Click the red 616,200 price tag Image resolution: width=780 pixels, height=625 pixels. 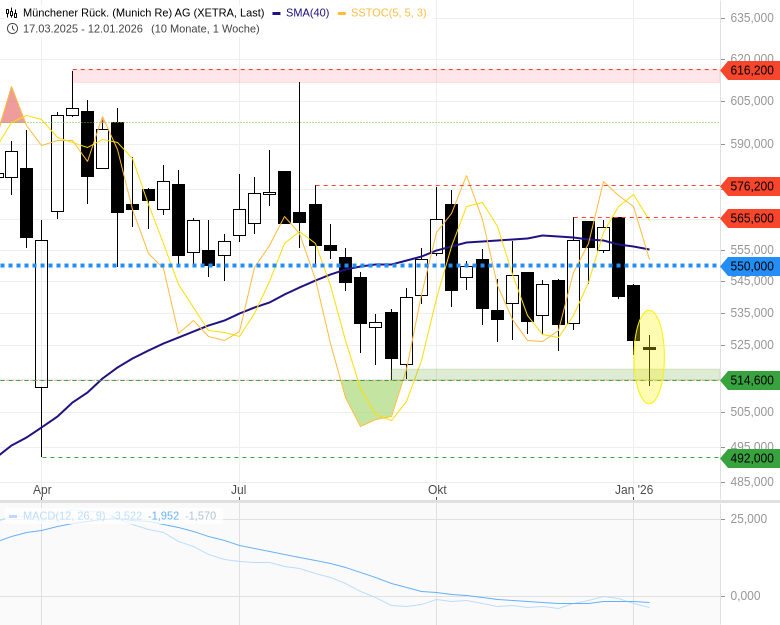pos(751,70)
